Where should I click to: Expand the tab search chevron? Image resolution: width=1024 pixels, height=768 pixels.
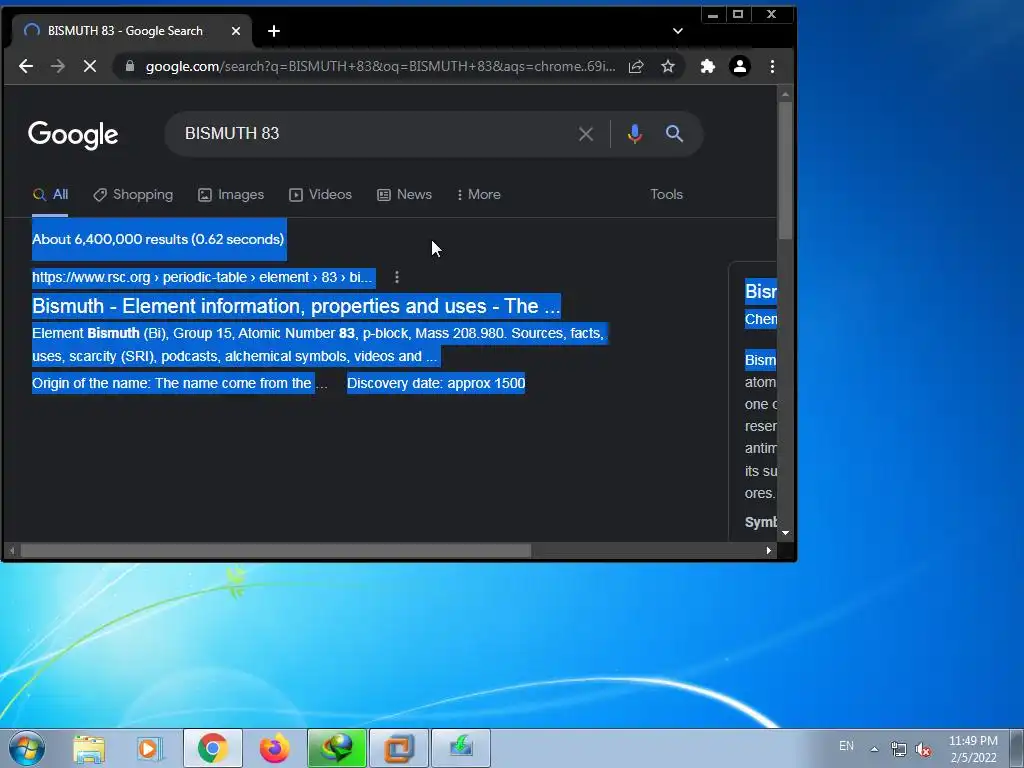pyautogui.click(x=678, y=31)
